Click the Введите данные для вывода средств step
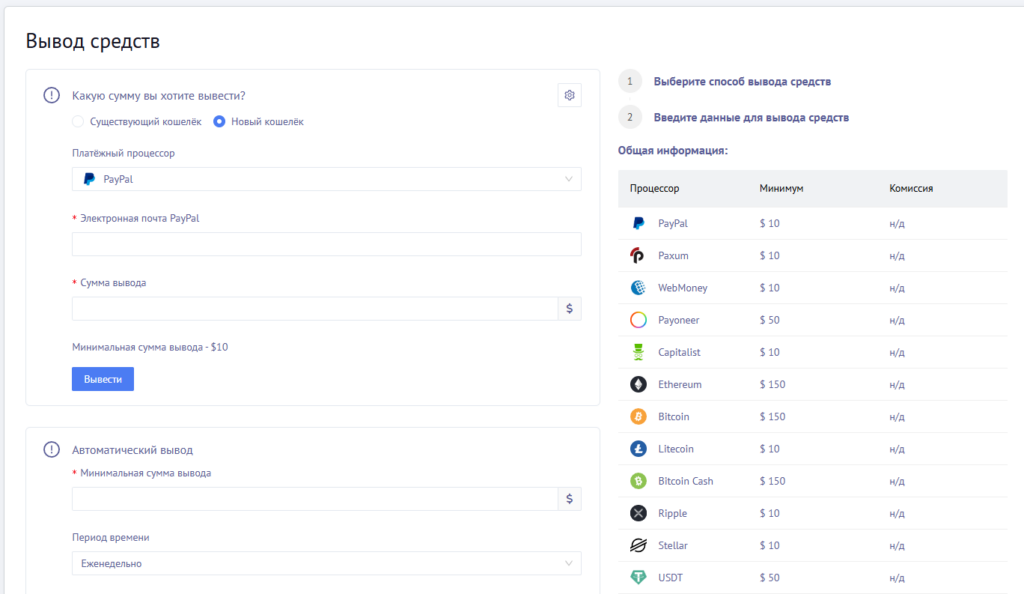1024x594 pixels. tap(750, 118)
